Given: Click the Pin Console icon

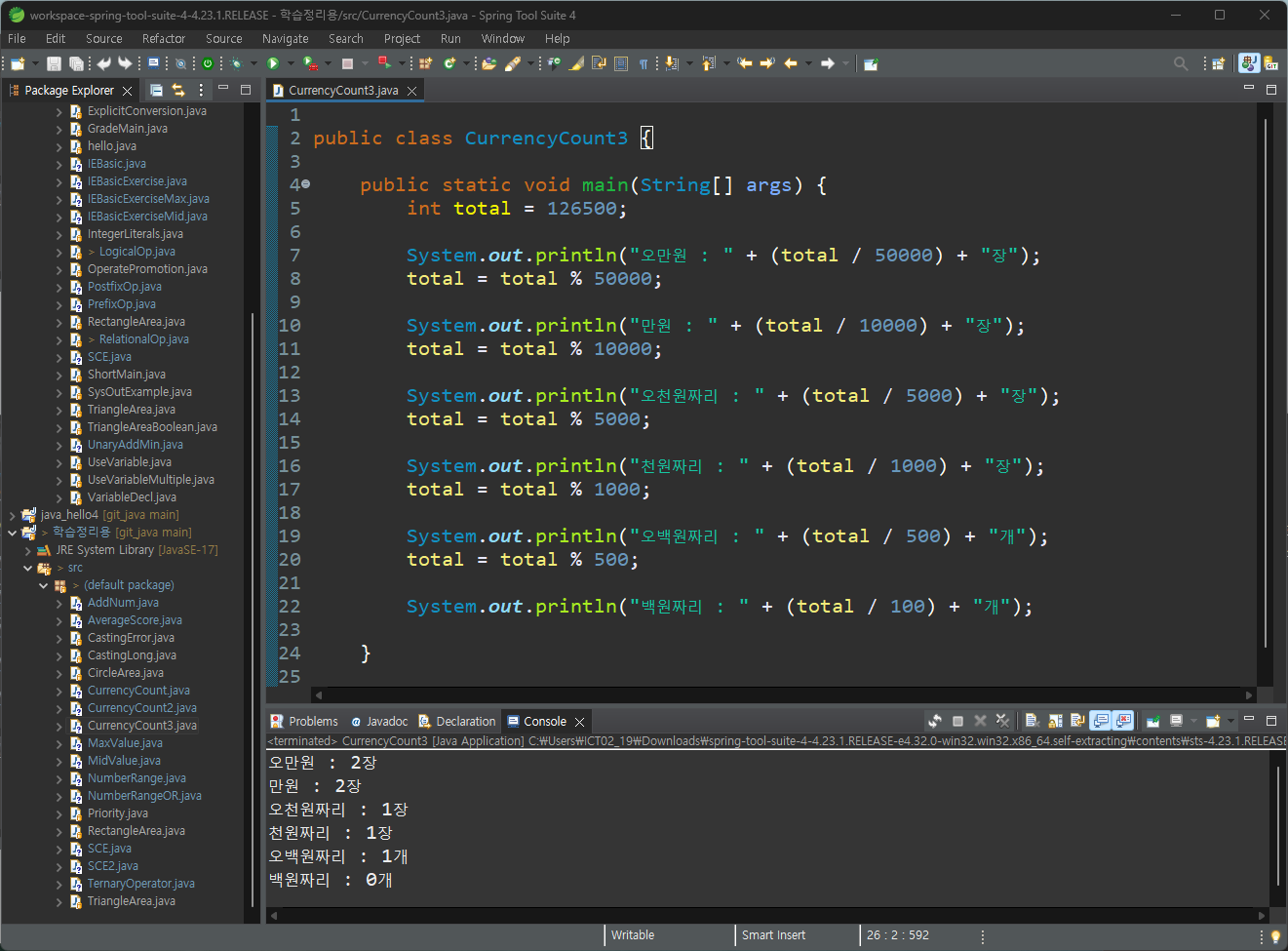Looking at the screenshot, I should pyautogui.click(x=1152, y=721).
